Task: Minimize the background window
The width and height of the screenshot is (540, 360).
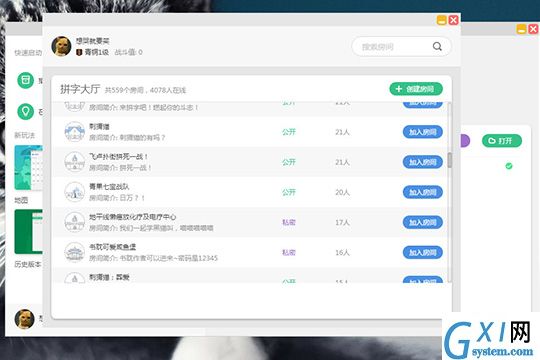Action: [x=521, y=29]
